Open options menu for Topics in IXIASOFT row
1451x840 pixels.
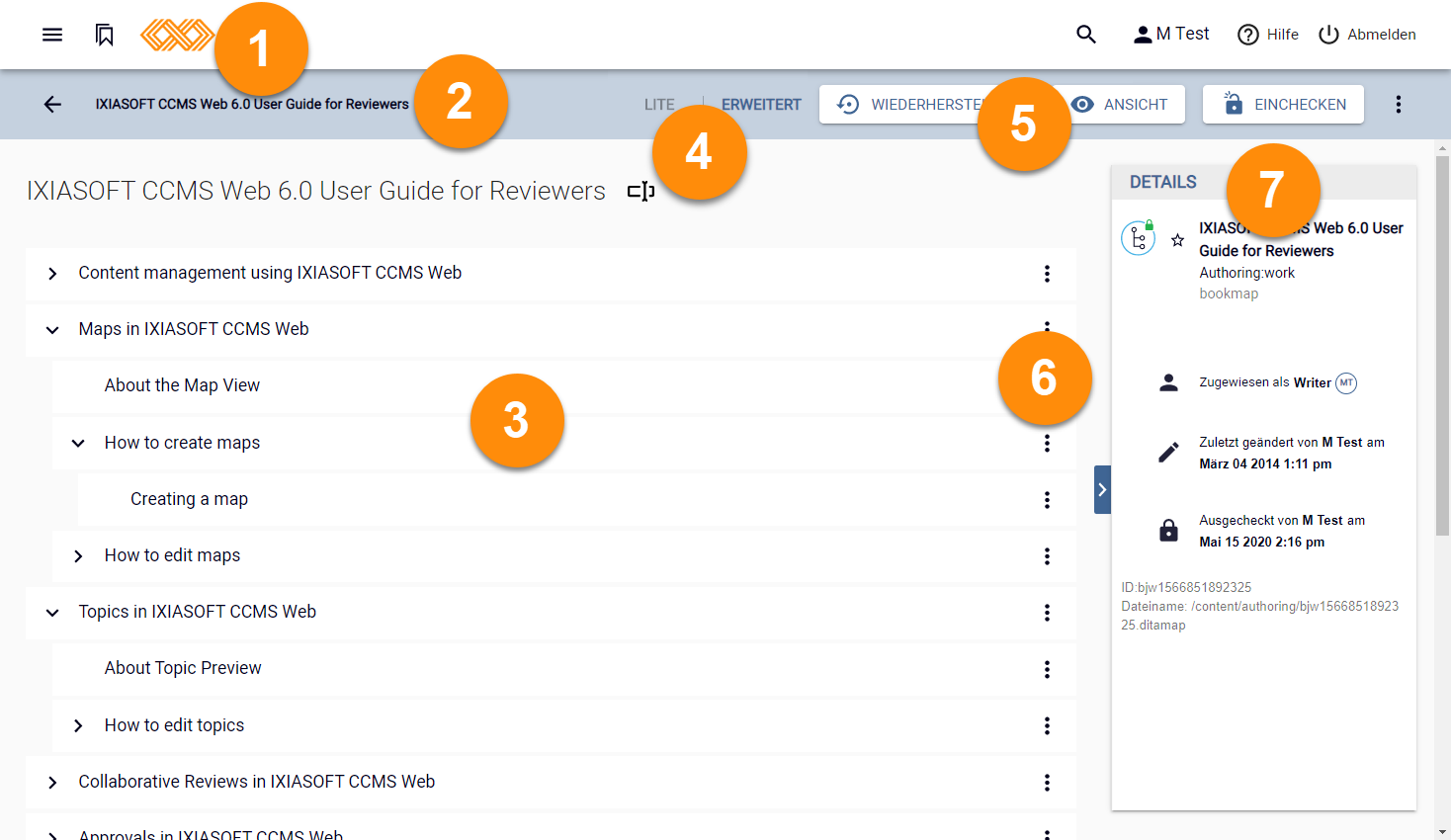click(1047, 613)
